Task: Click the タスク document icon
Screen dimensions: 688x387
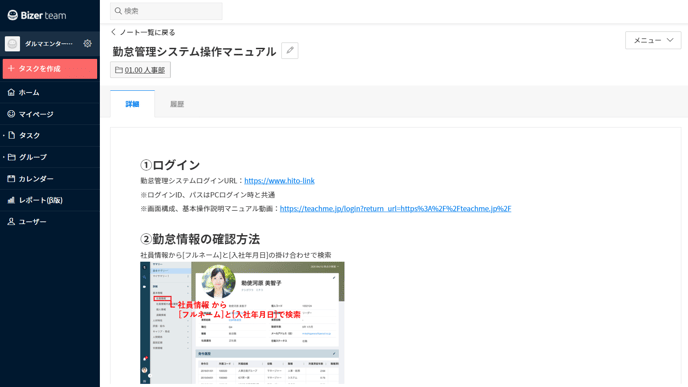Action: (11, 135)
